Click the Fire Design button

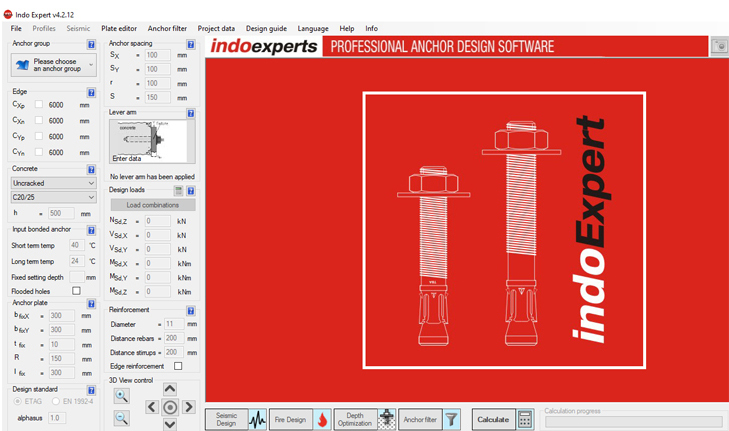[291, 420]
